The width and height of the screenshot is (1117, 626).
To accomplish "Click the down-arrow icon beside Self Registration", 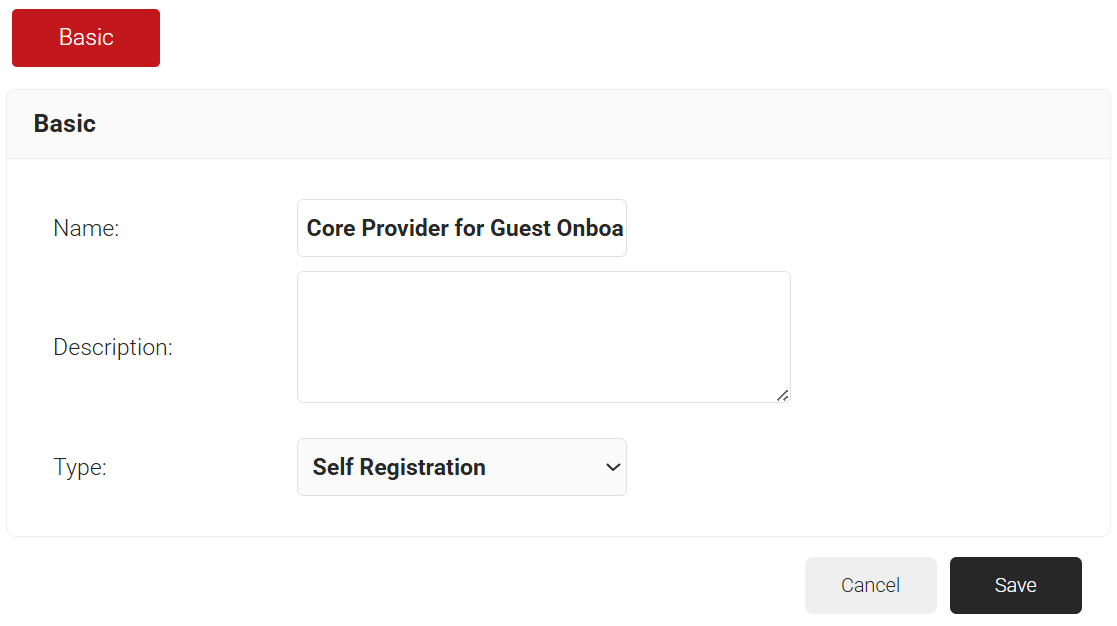I will [x=613, y=467].
